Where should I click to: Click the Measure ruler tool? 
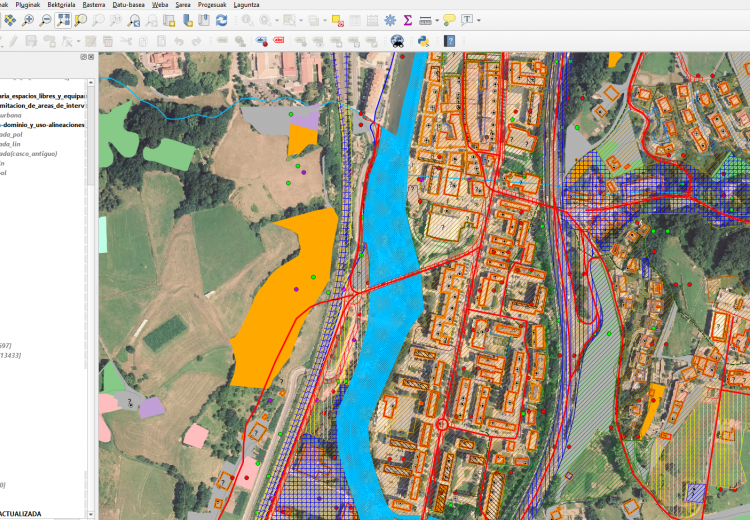pos(425,20)
